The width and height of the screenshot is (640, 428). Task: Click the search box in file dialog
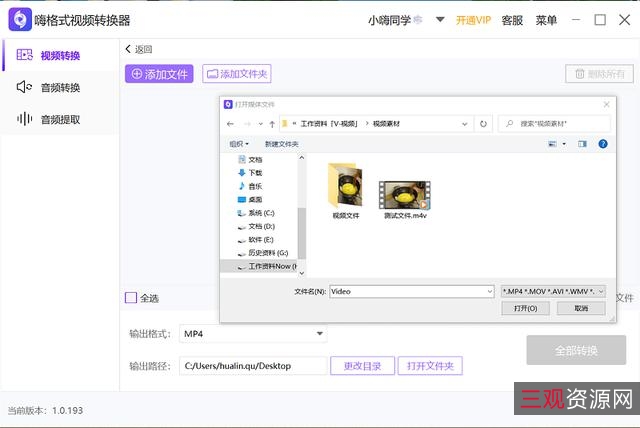(x=554, y=124)
